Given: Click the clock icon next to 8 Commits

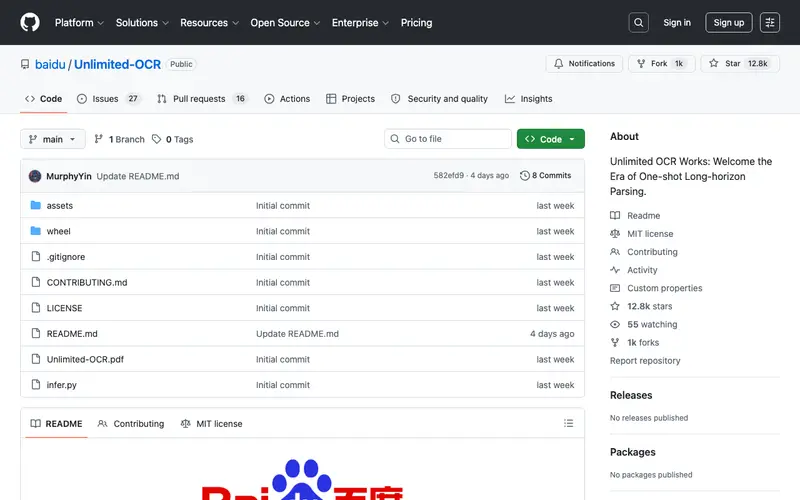Looking at the screenshot, I should pos(524,176).
